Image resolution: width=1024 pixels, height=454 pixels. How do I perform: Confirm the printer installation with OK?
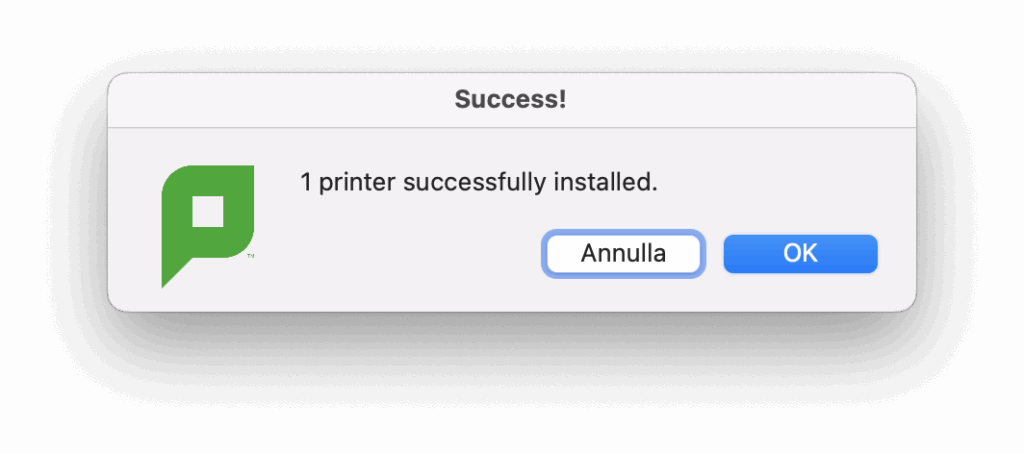point(800,253)
